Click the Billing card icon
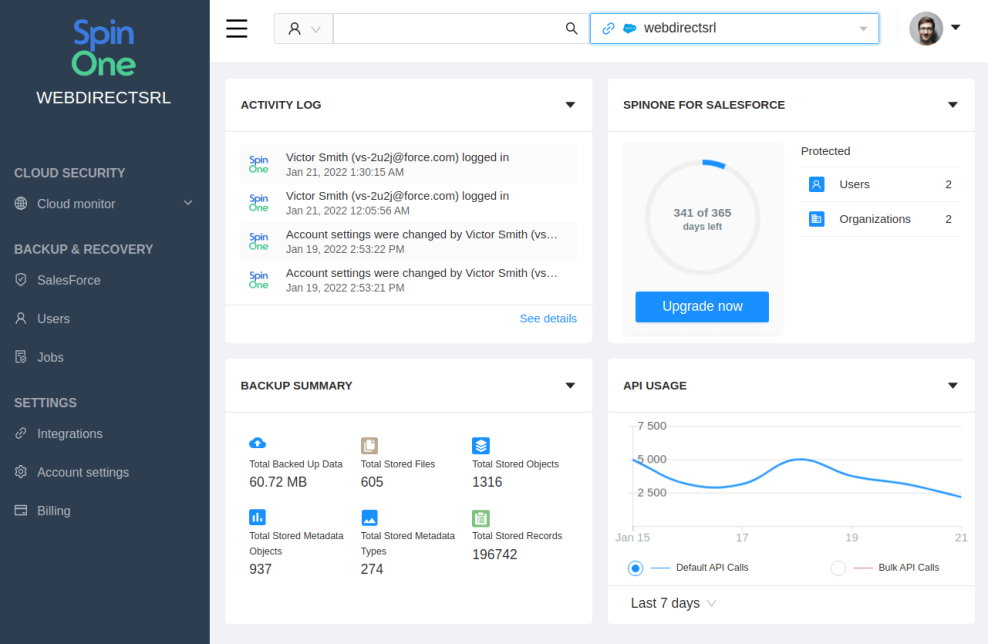This screenshot has width=988, height=644. tap(21, 510)
